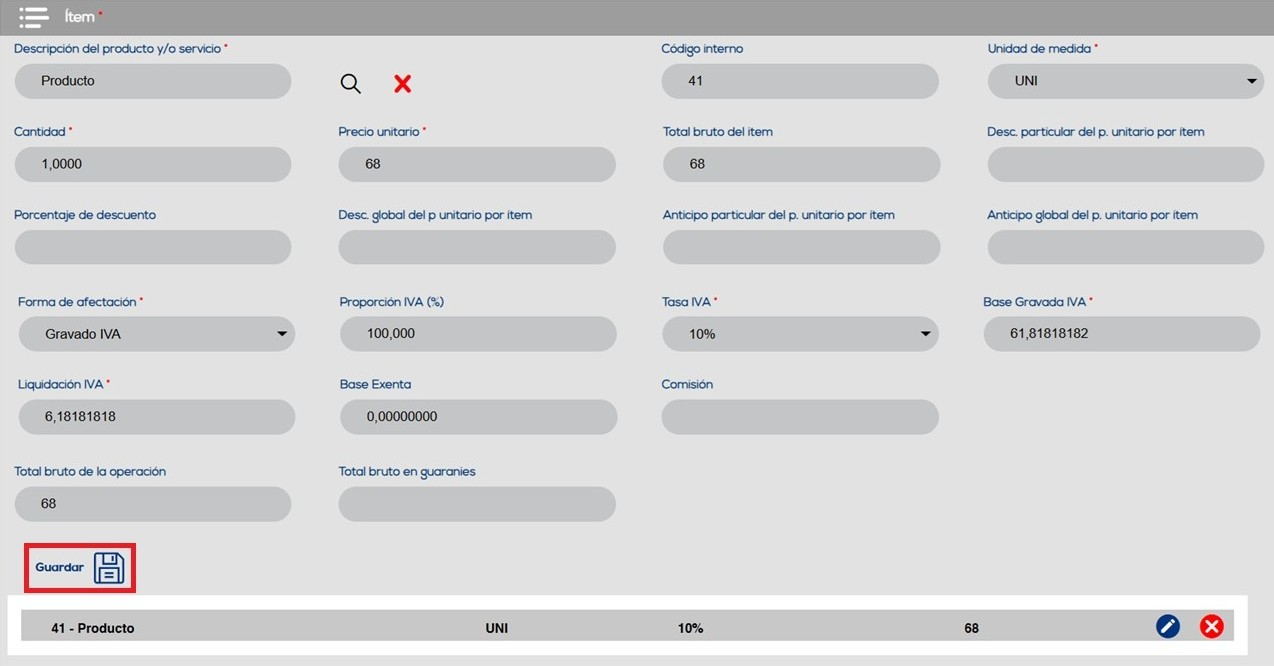Image resolution: width=1274 pixels, height=666 pixels.
Task: Expand the Forma de afectación dropdown
Action: click(x=156, y=334)
